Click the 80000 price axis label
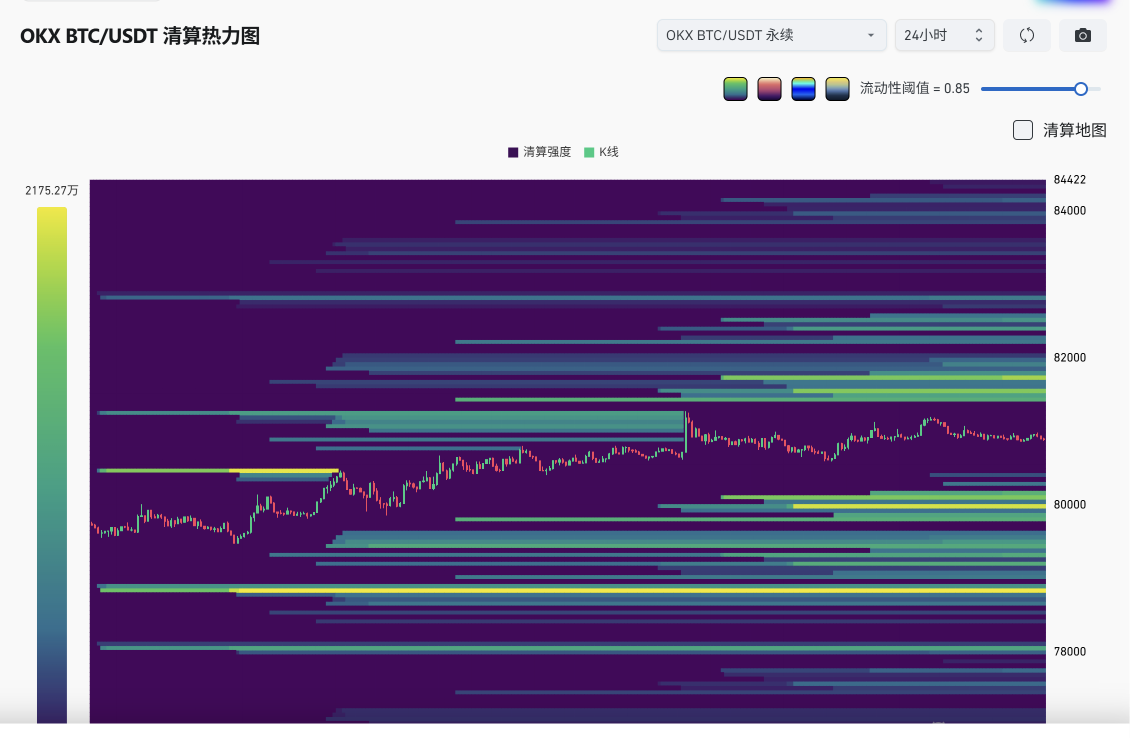1130x738 pixels. 1069,504
